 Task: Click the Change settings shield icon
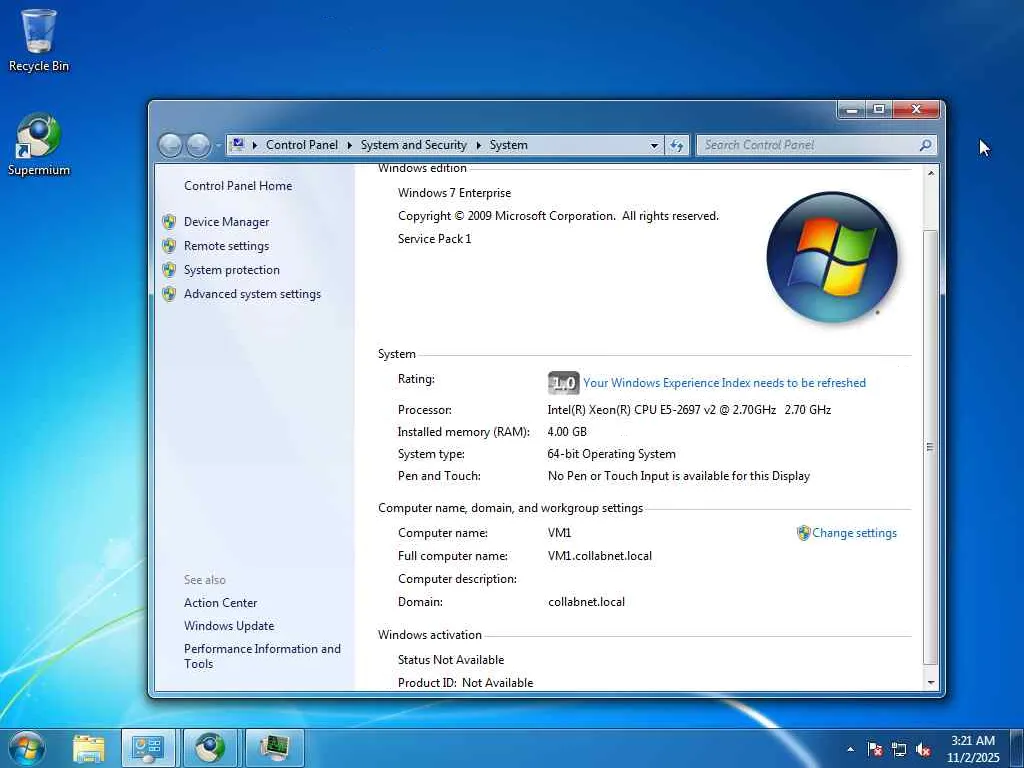803,533
